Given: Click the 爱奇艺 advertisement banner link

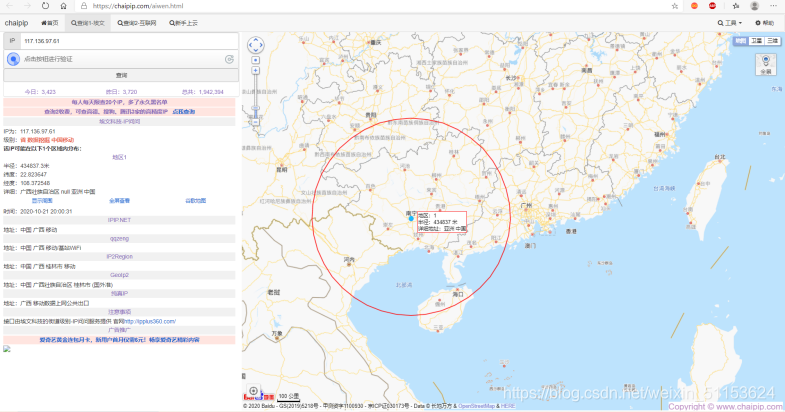Looking at the screenshot, I should pos(119,340).
